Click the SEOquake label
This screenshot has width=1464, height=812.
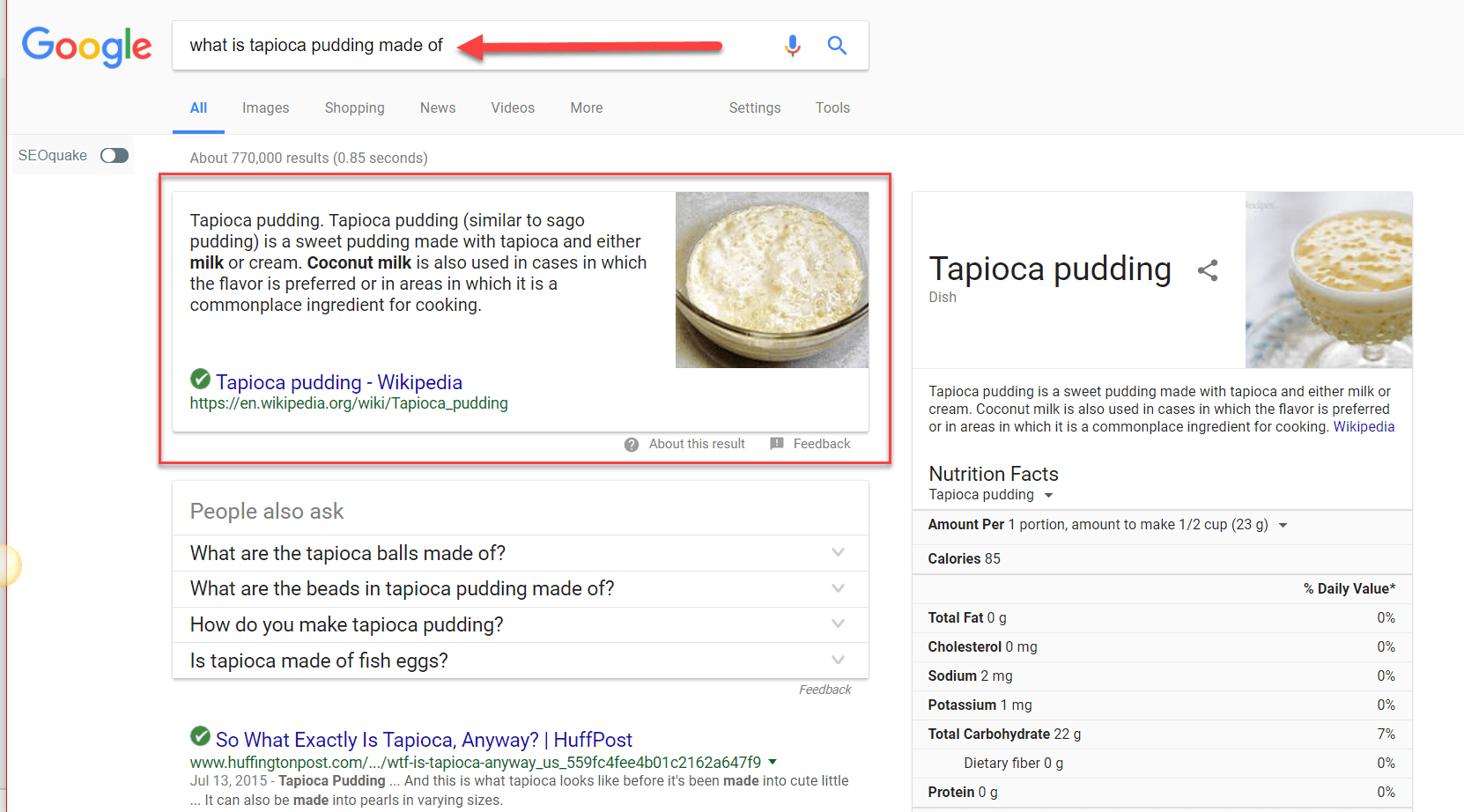tap(53, 156)
